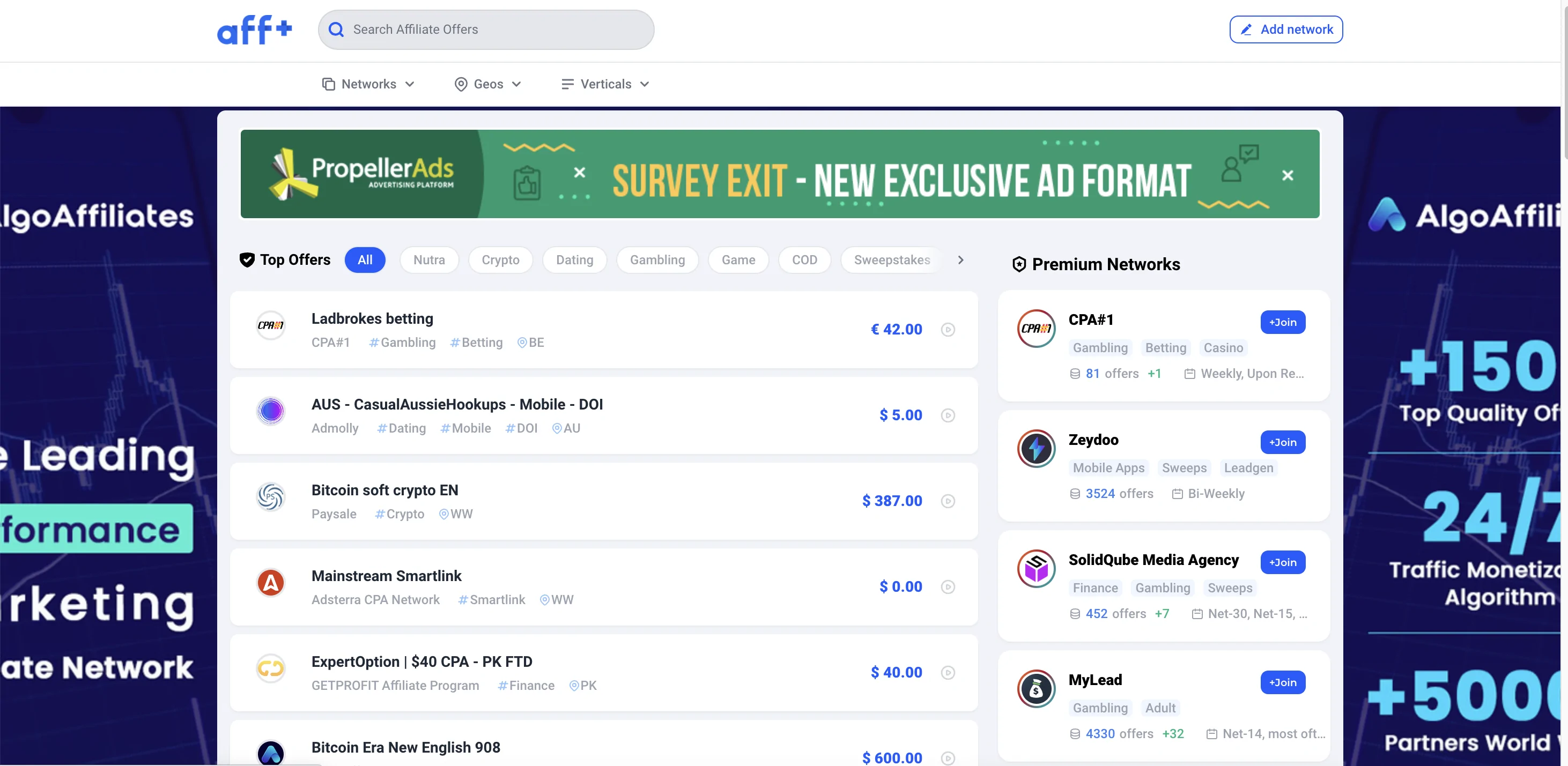This screenshot has width=1568, height=766.
Task: Click the BE geo tag
Action: click(530, 343)
